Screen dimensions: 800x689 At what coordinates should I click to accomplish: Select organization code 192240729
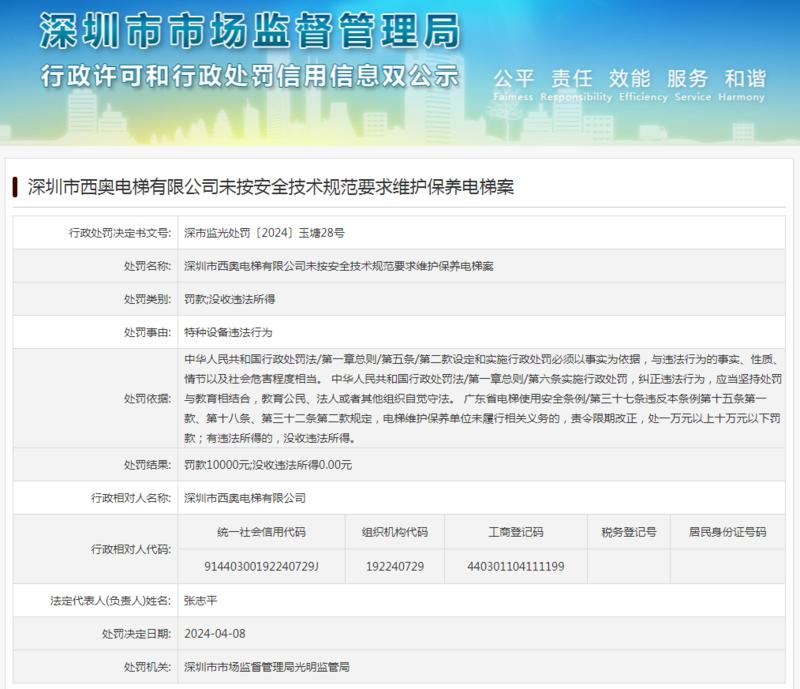(395, 567)
